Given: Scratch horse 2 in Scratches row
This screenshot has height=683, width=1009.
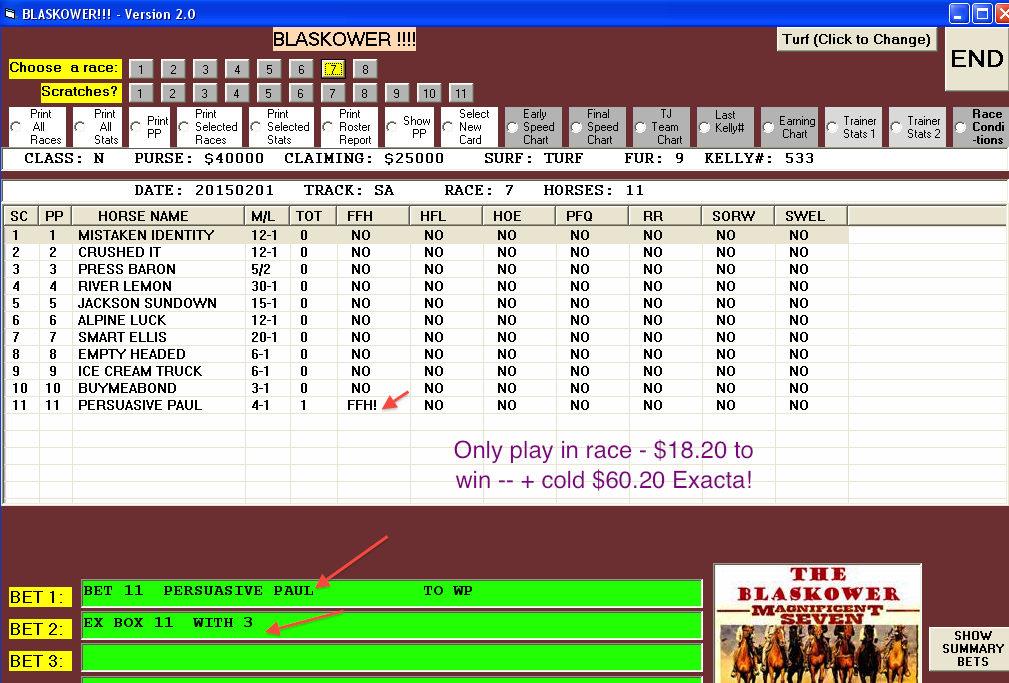Looking at the screenshot, I should click(x=172, y=93).
